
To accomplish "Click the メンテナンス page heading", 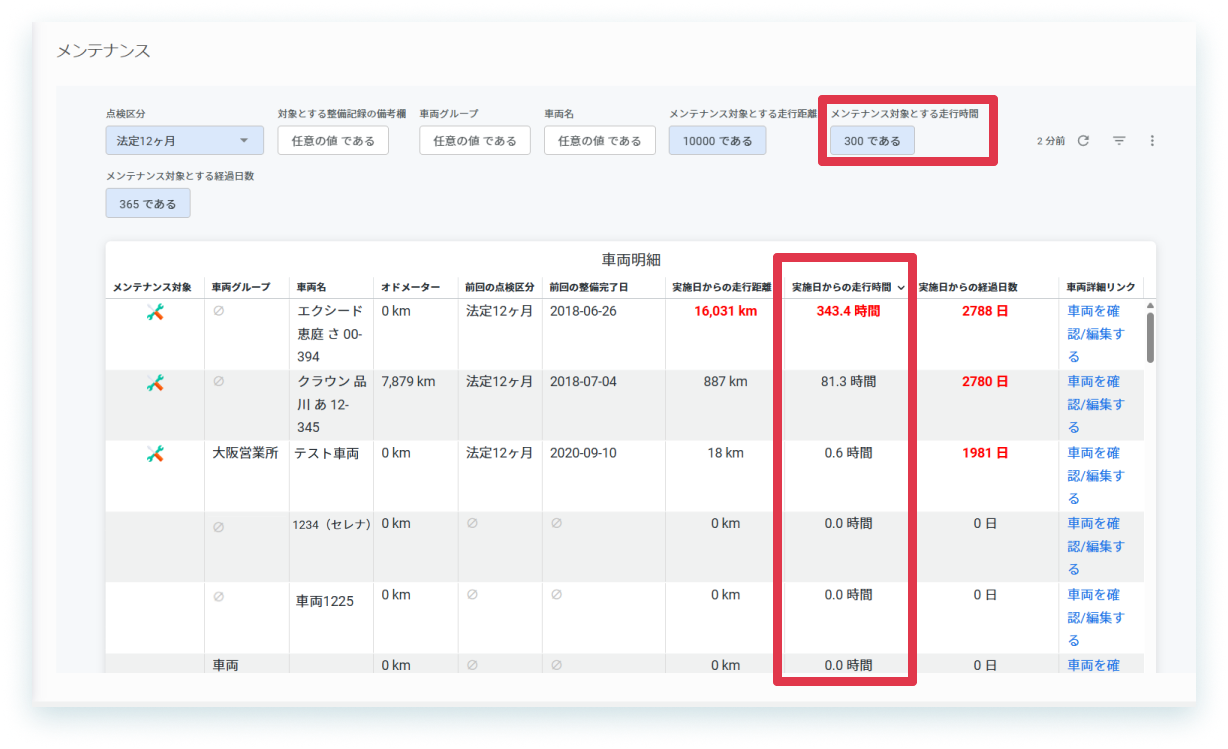I will click(x=103, y=50).
